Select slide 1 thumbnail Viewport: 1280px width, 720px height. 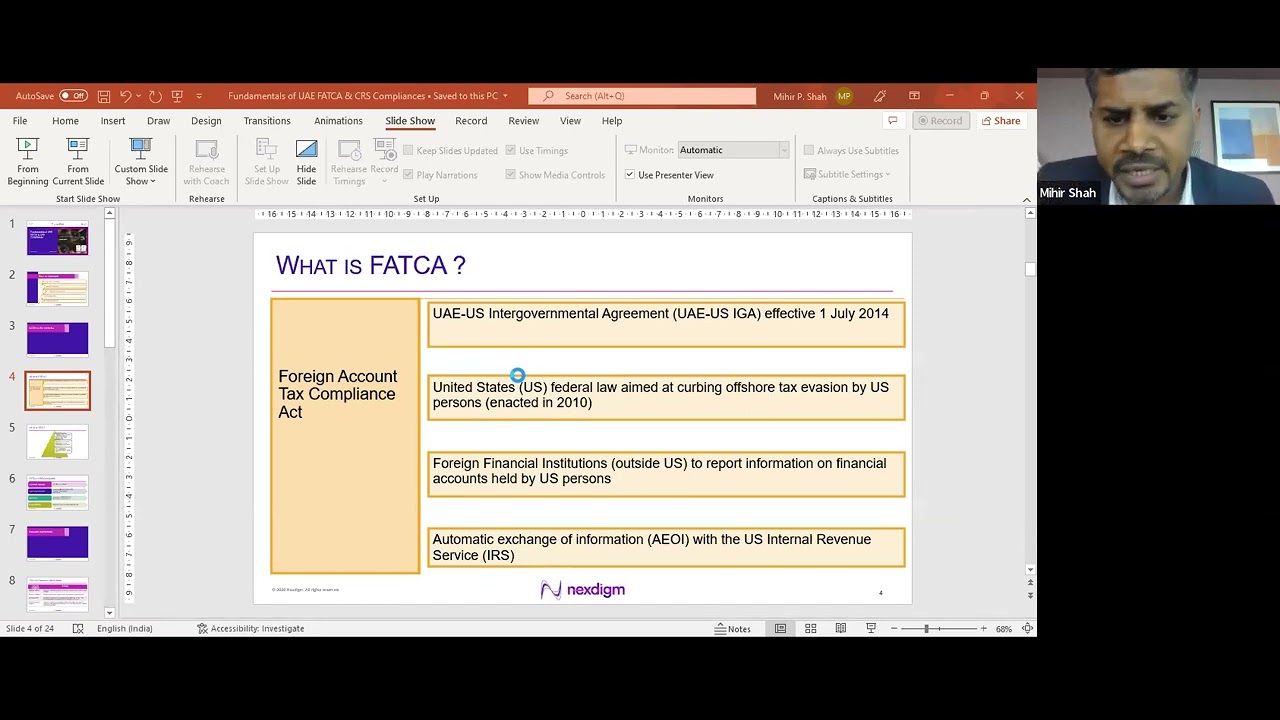[57, 240]
